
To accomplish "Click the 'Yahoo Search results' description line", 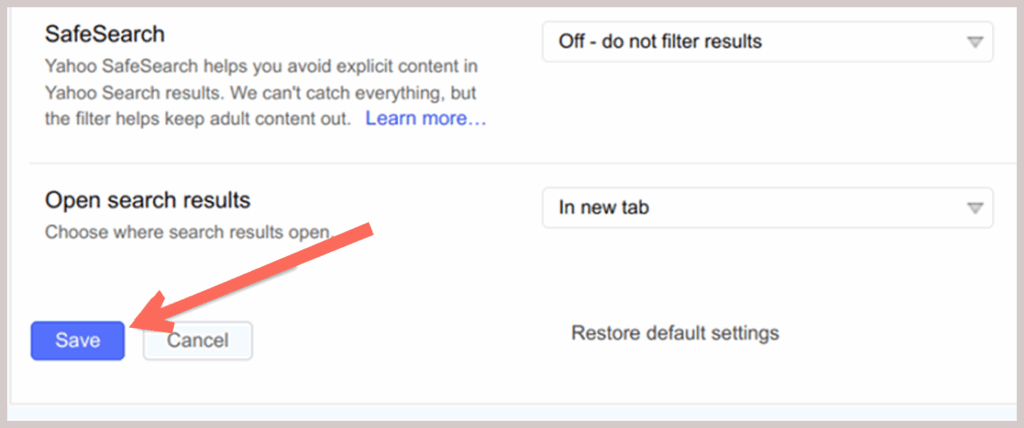I will (120, 93).
